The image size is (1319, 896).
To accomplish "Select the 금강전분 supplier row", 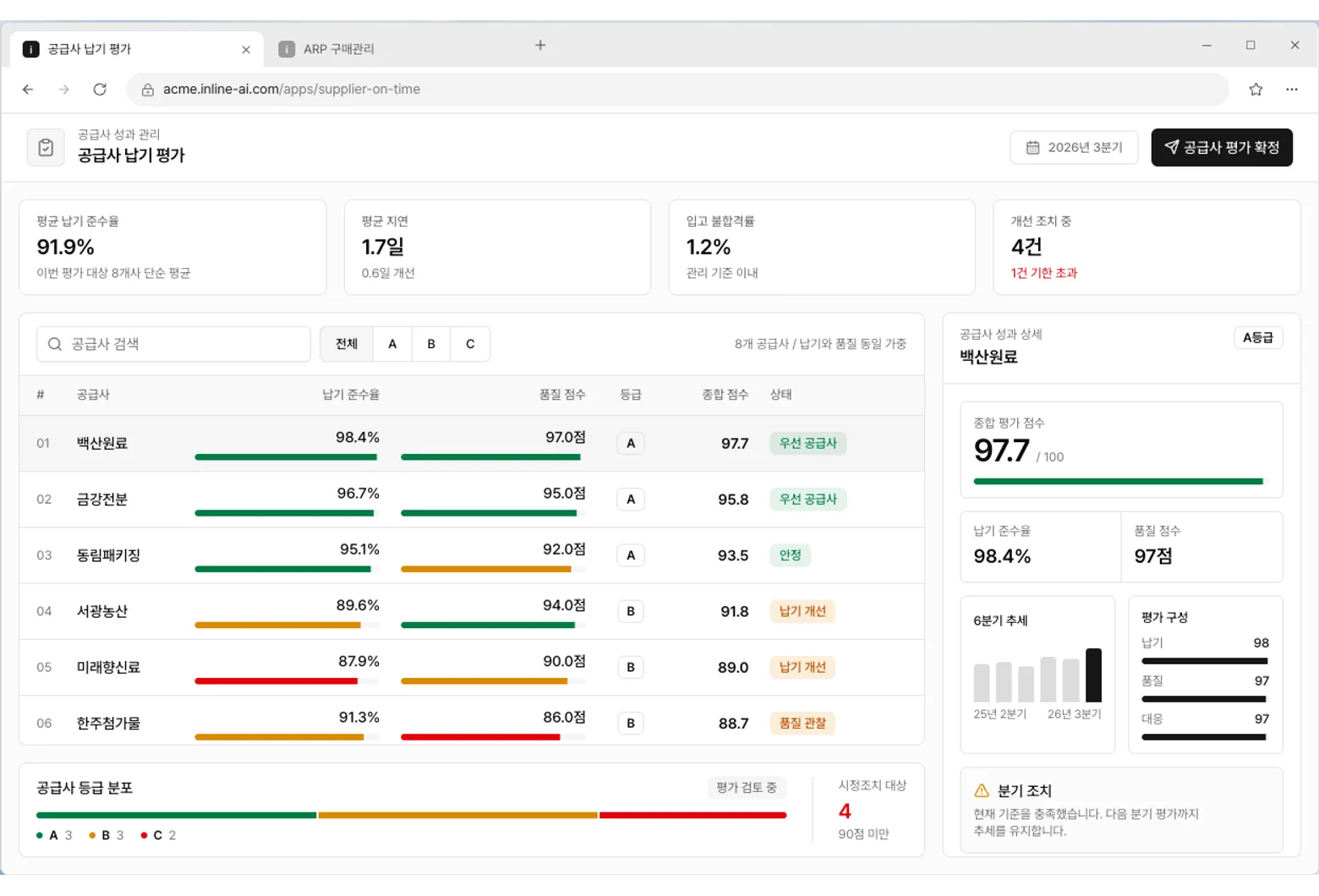I will (472, 500).
